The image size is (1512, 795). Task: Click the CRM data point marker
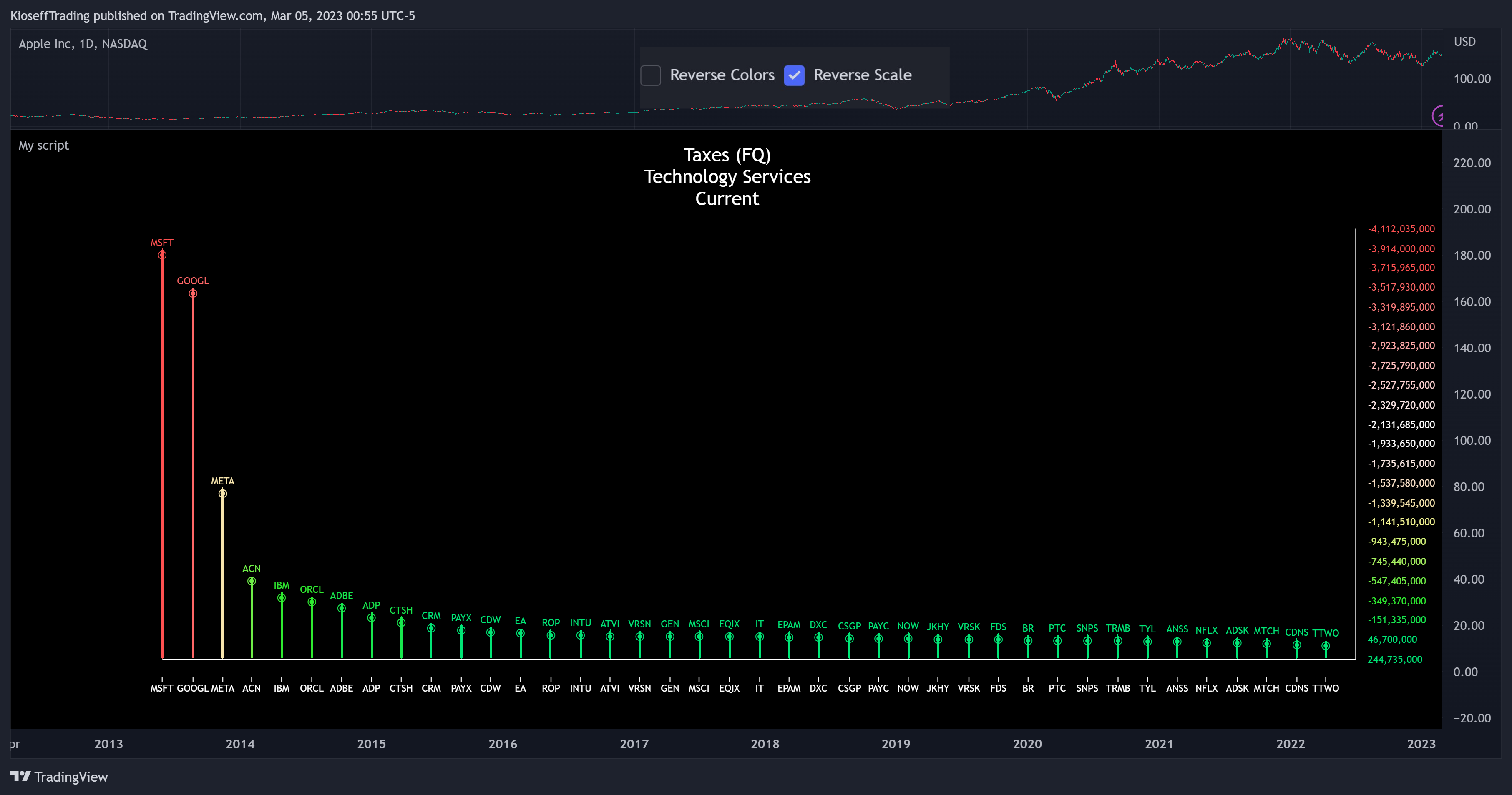(x=431, y=628)
